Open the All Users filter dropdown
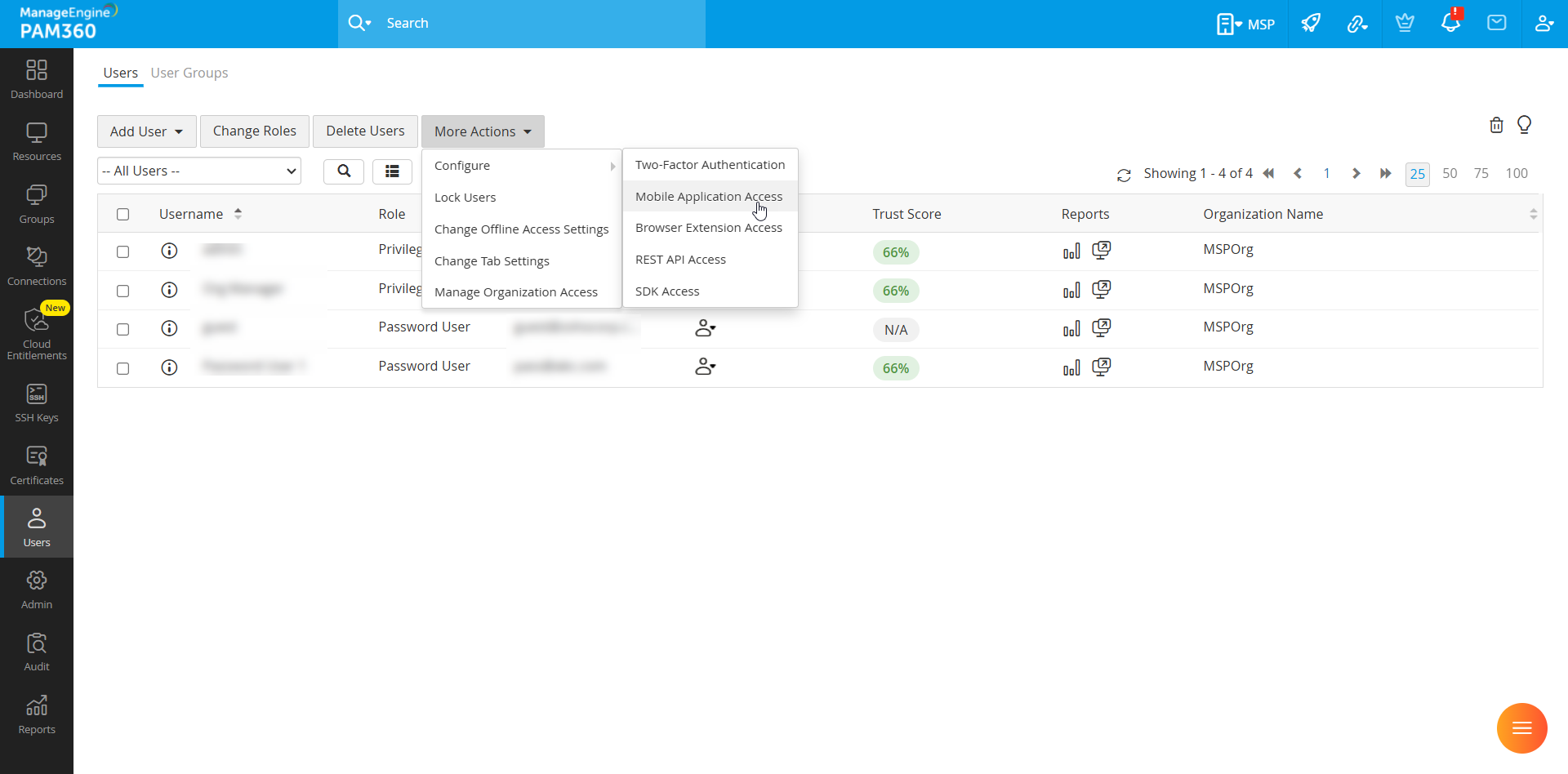This screenshot has width=1568, height=774. (x=199, y=171)
